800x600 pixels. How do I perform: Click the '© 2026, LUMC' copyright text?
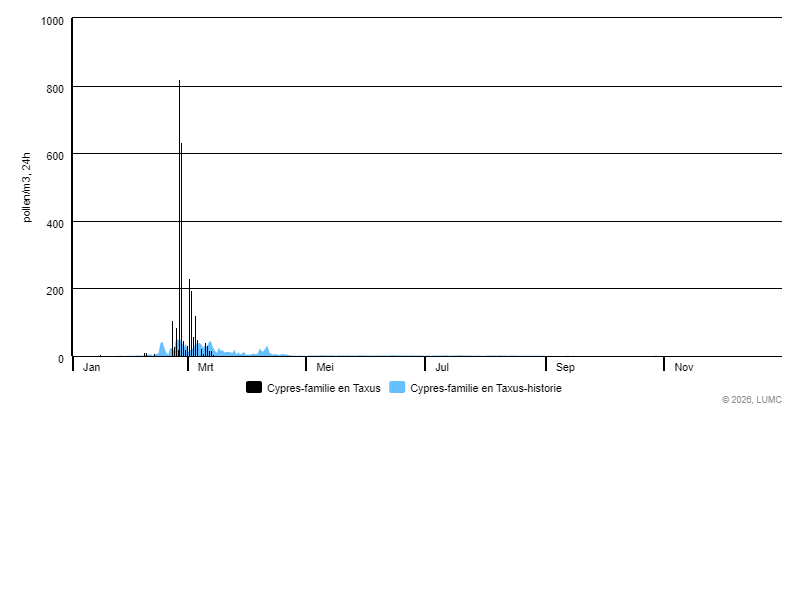pyautogui.click(x=751, y=399)
